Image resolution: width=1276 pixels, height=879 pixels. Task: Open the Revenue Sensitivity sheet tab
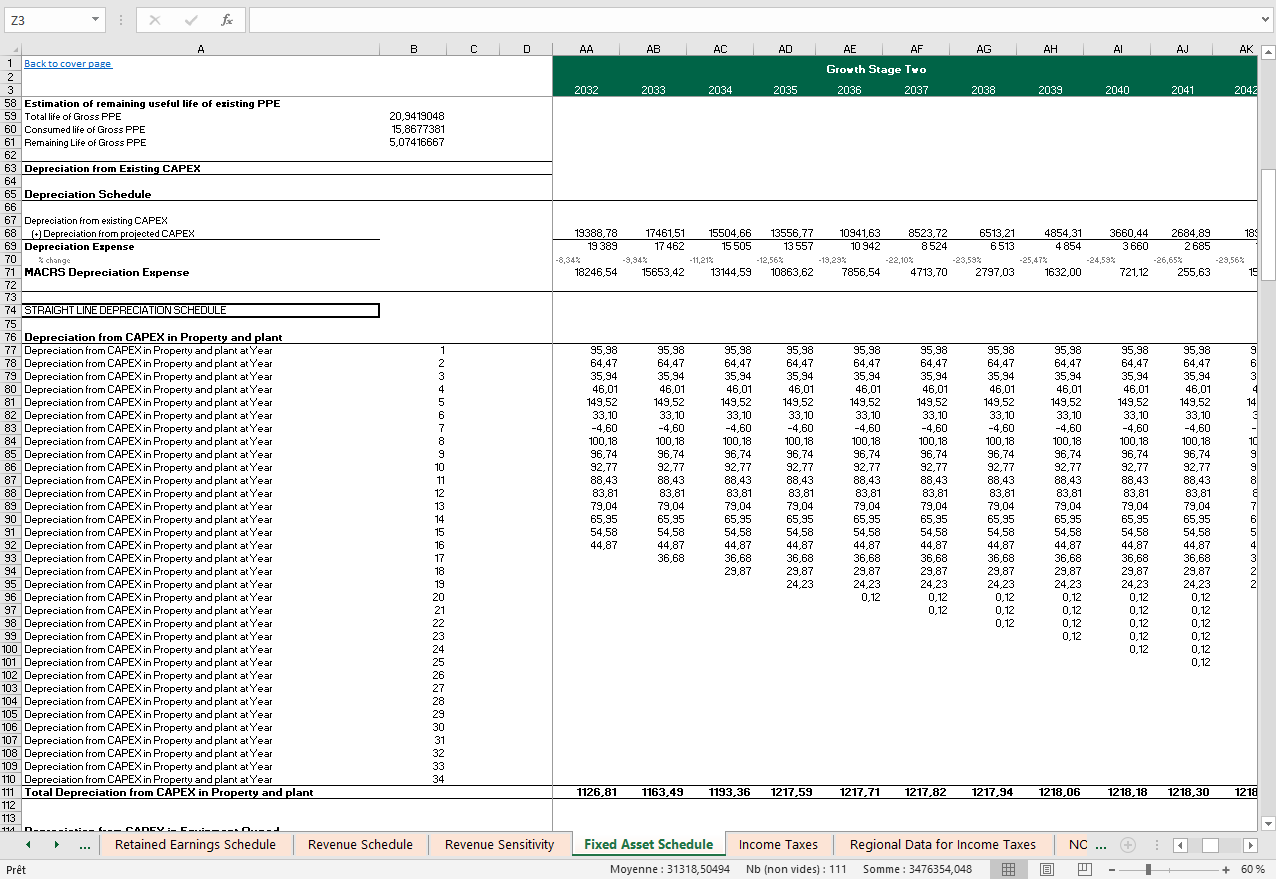coord(499,845)
